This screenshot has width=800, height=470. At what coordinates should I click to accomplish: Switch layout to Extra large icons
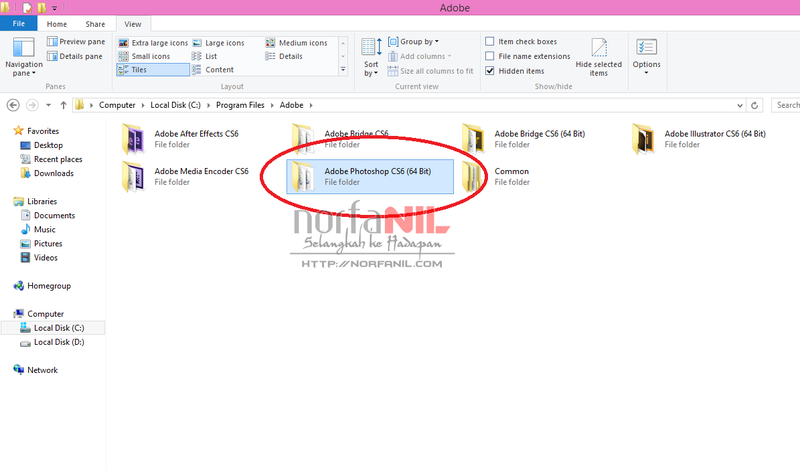click(x=153, y=43)
